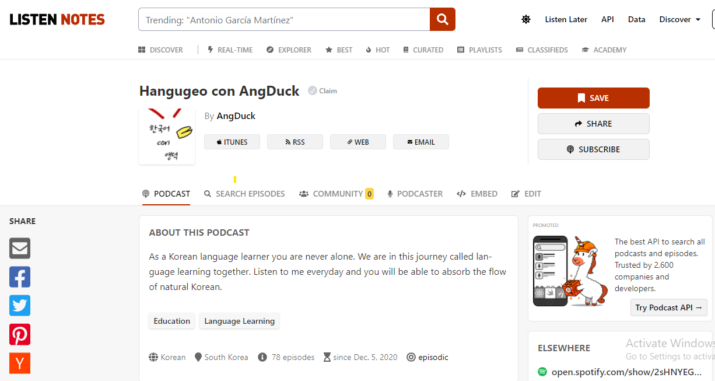Toggle dark mode sun icon
The width and height of the screenshot is (715, 381).
pyautogui.click(x=526, y=19)
